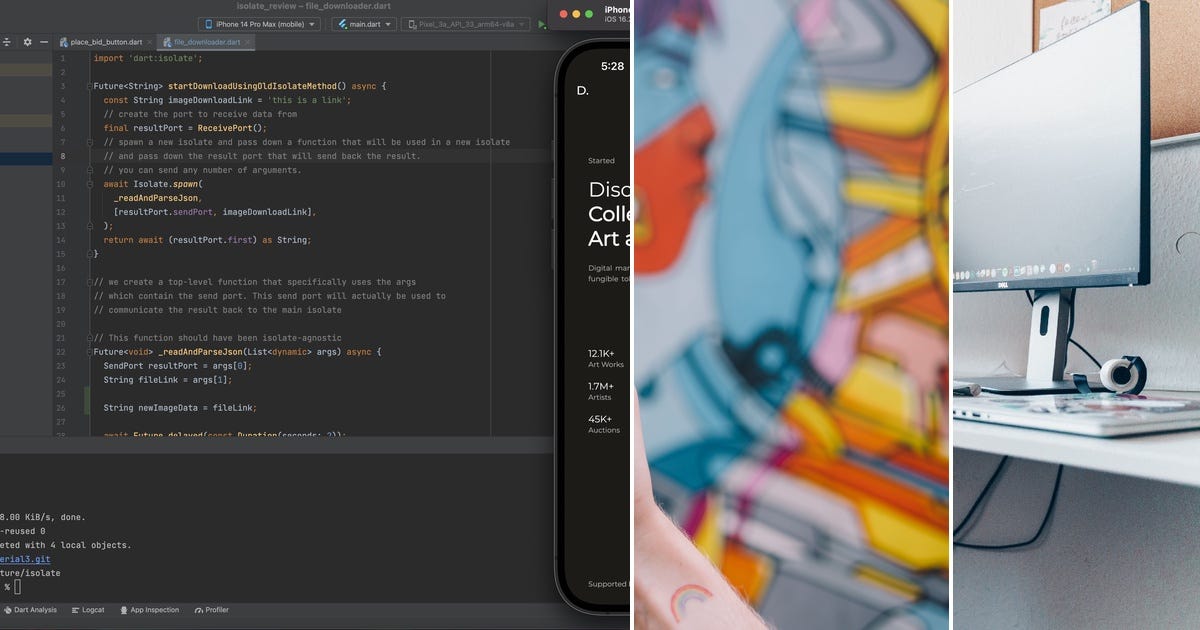Open the App Inspection tool window
Screen dimensions: 1200x630
point(150,610)
